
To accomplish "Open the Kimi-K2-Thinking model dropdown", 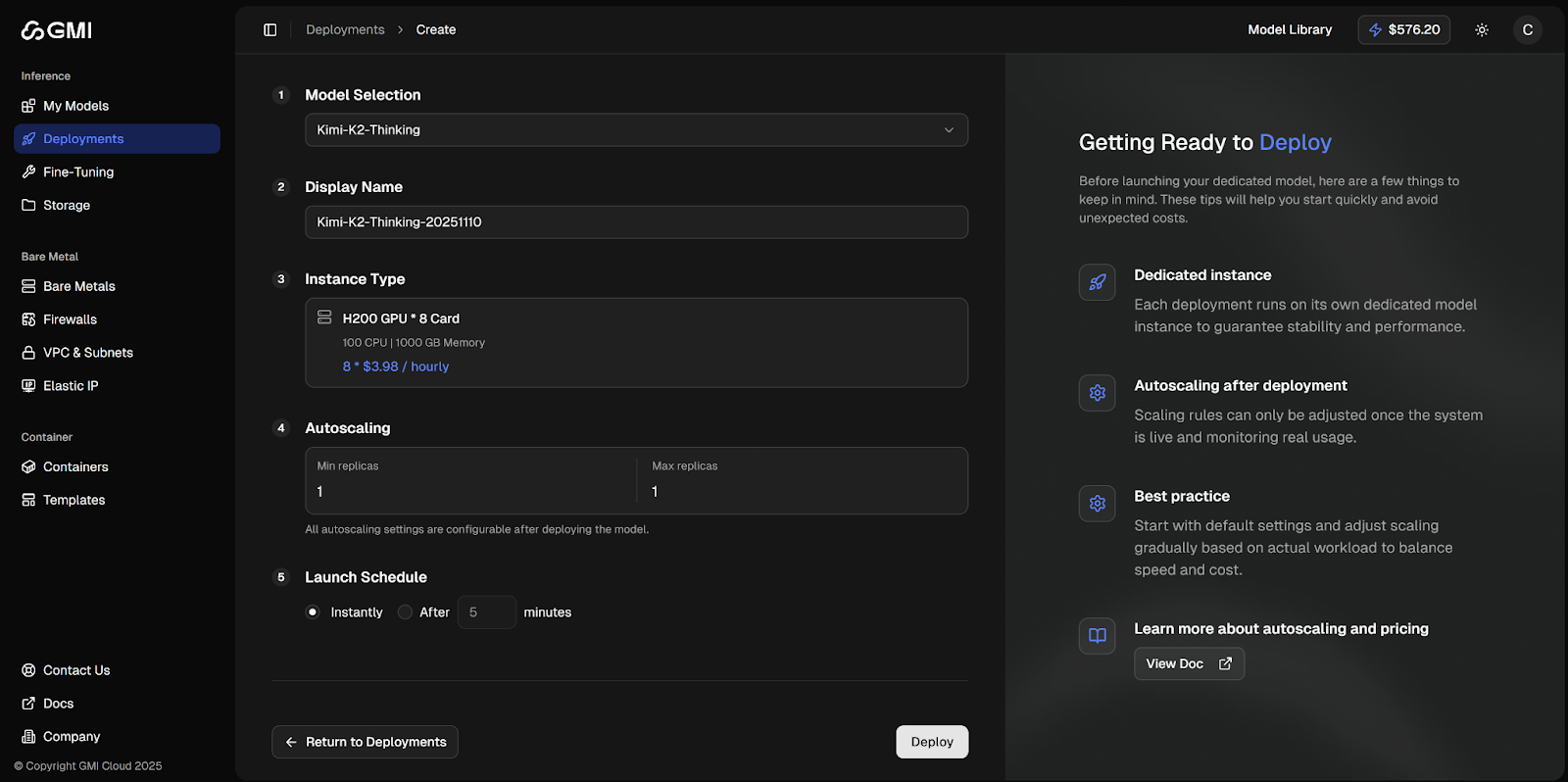I will 636,130.
